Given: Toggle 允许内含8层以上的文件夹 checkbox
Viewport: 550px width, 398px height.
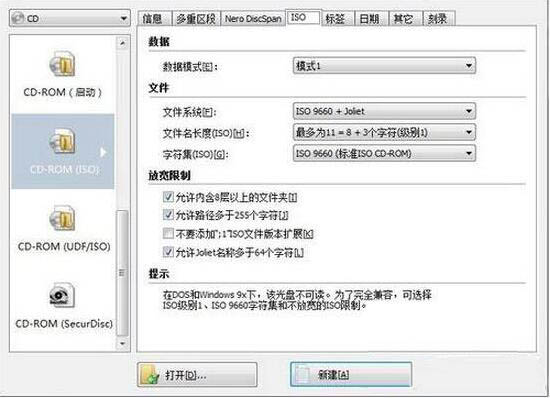Looking at the screenshot, I should 168,197.
